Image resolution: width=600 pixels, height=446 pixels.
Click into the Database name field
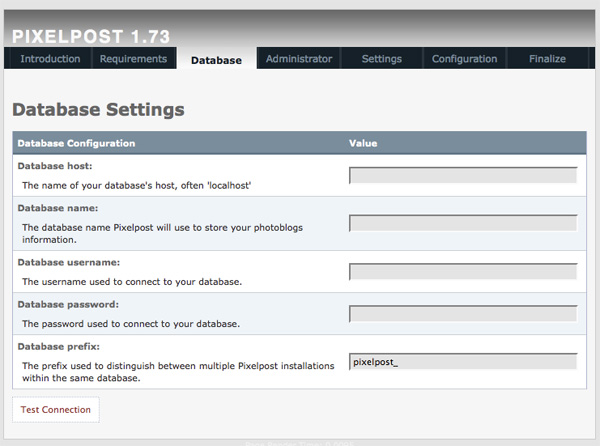click(x=463, y=223)
